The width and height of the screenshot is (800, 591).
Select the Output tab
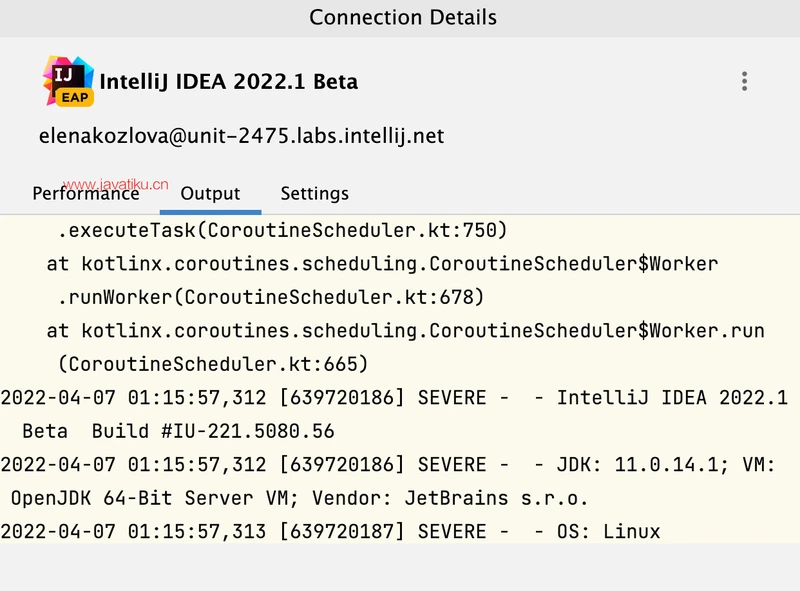pyautogui.click(x=210, y=193)
